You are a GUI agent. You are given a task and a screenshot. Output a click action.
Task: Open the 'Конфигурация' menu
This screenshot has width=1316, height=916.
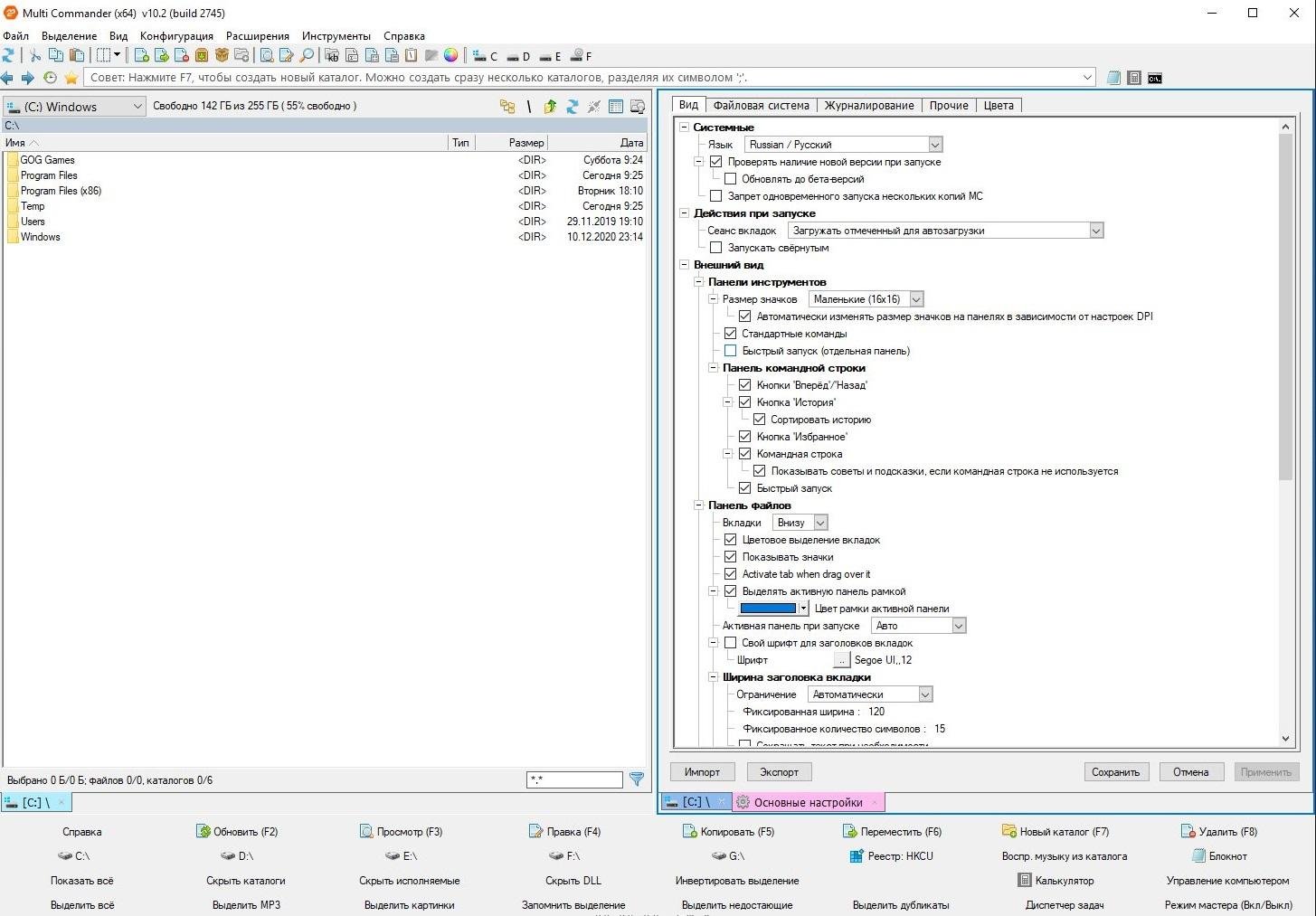[176, 36]
